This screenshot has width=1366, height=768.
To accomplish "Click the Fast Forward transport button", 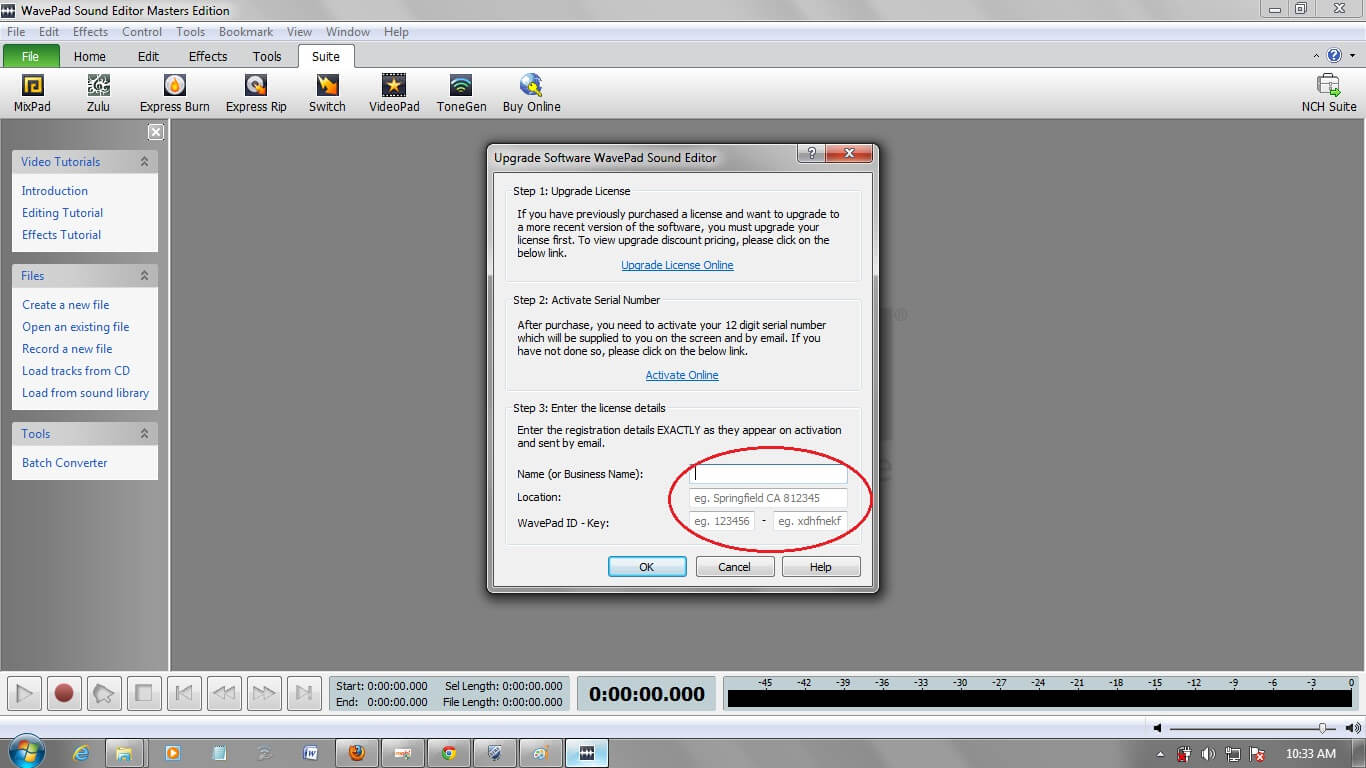I will point(263,693).
